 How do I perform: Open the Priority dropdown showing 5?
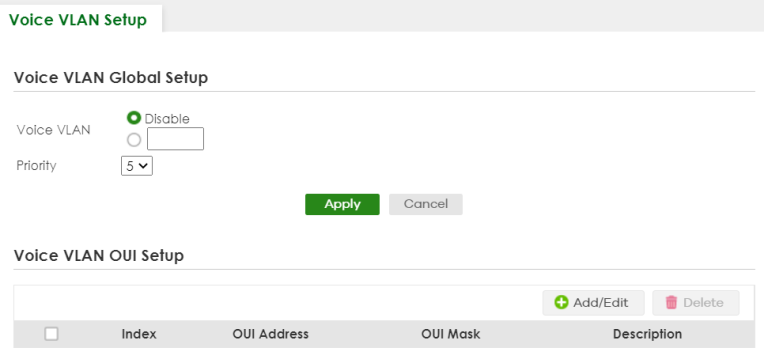tap(137, 166)
